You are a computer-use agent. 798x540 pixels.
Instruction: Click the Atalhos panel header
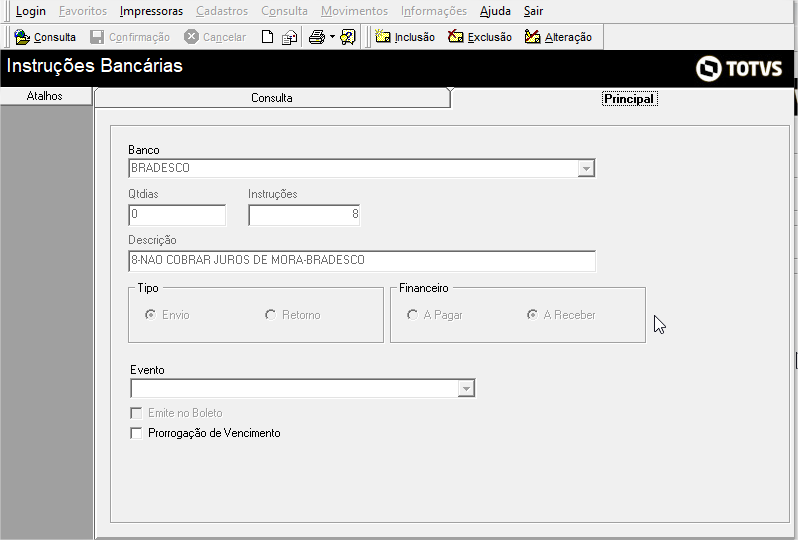(x=45, y=96)
